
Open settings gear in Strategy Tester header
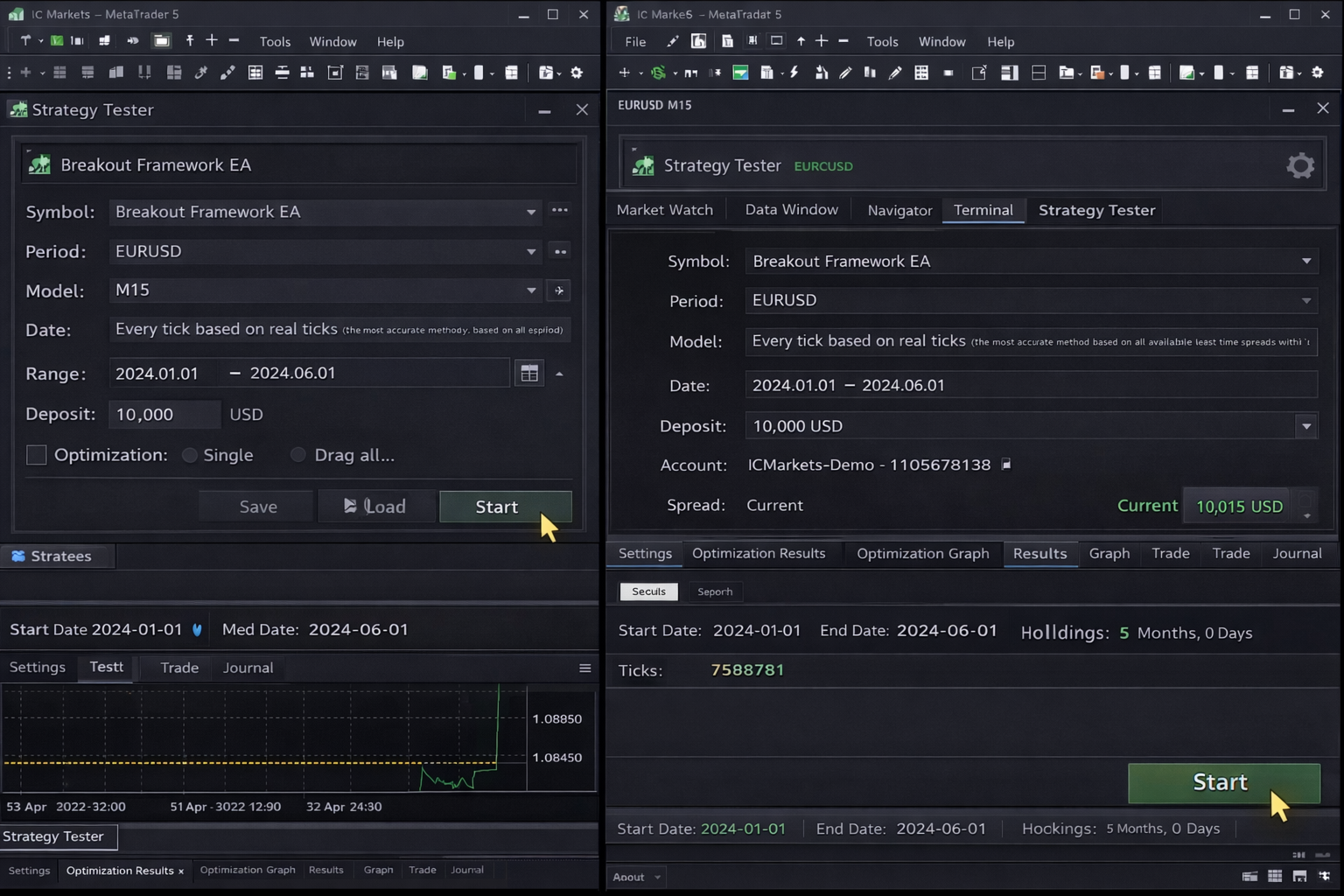pyautogui.click(x=1300, y=165)
